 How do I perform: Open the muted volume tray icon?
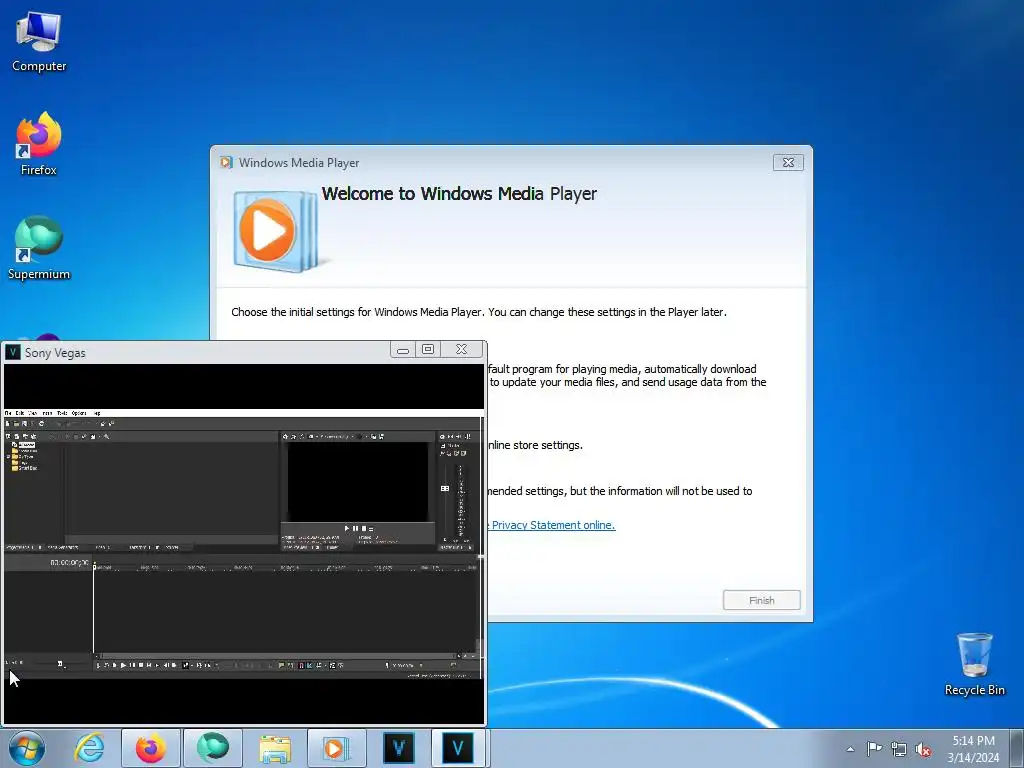[x=923, y=749]
